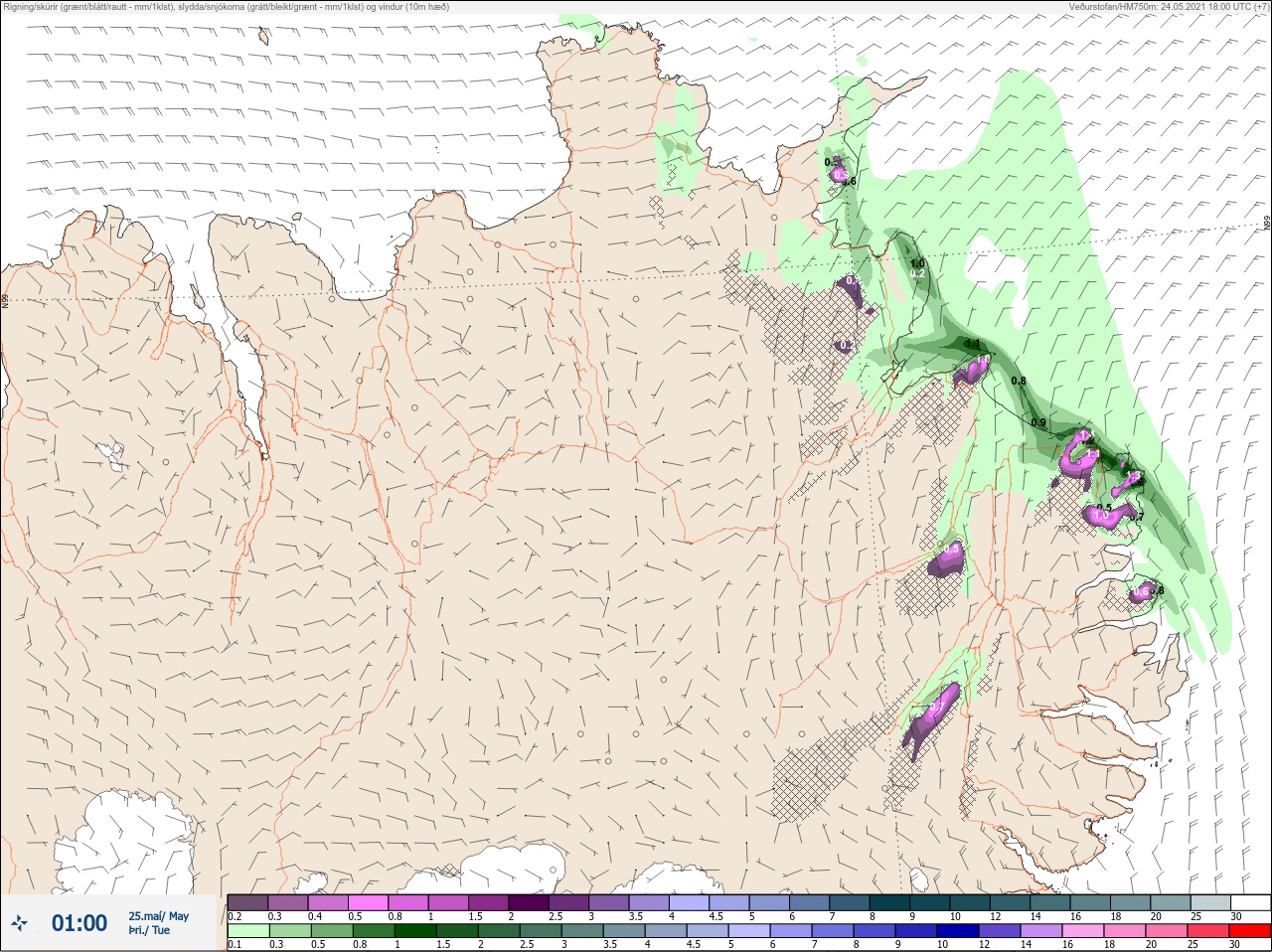
Task: Click the '0.9' precipitation value on map
Action: coord(1038,423)
